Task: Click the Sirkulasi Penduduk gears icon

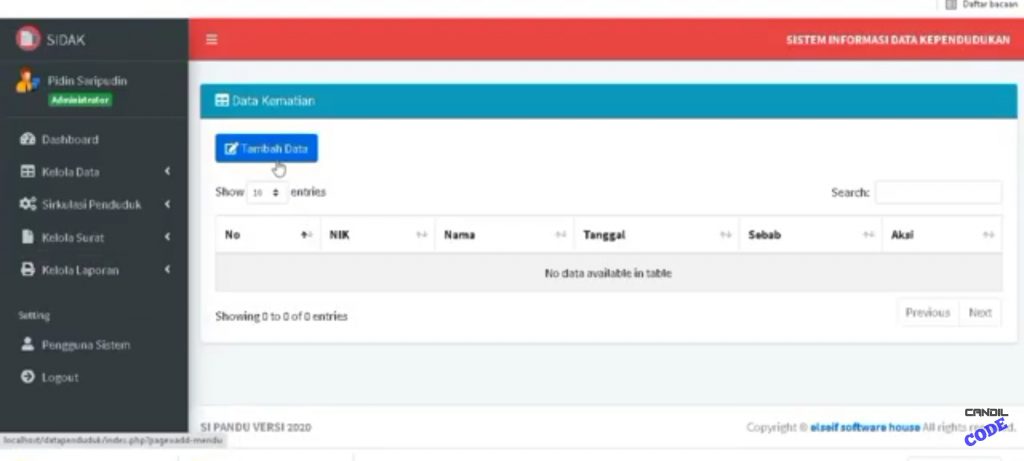Action: pyautogui.click(x=28, y=205)
